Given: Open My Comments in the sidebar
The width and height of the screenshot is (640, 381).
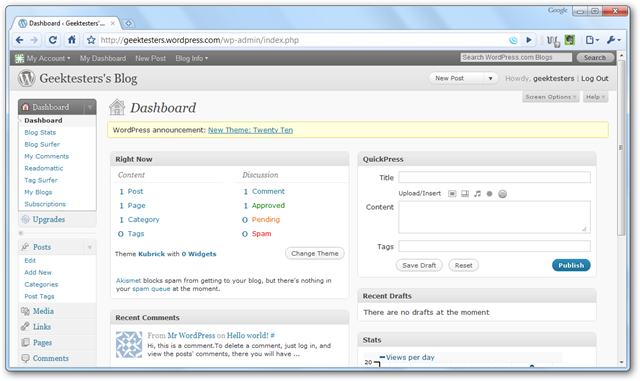Looking at the screenshot, I should 47,156.
